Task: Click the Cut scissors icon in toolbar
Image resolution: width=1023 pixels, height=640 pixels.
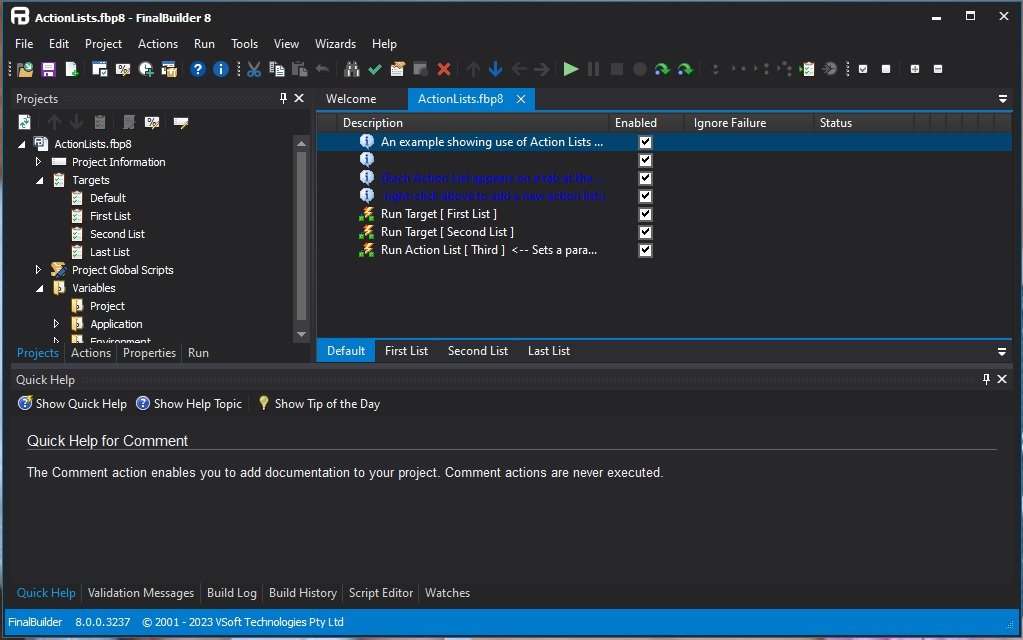Action: coord(254,69)
